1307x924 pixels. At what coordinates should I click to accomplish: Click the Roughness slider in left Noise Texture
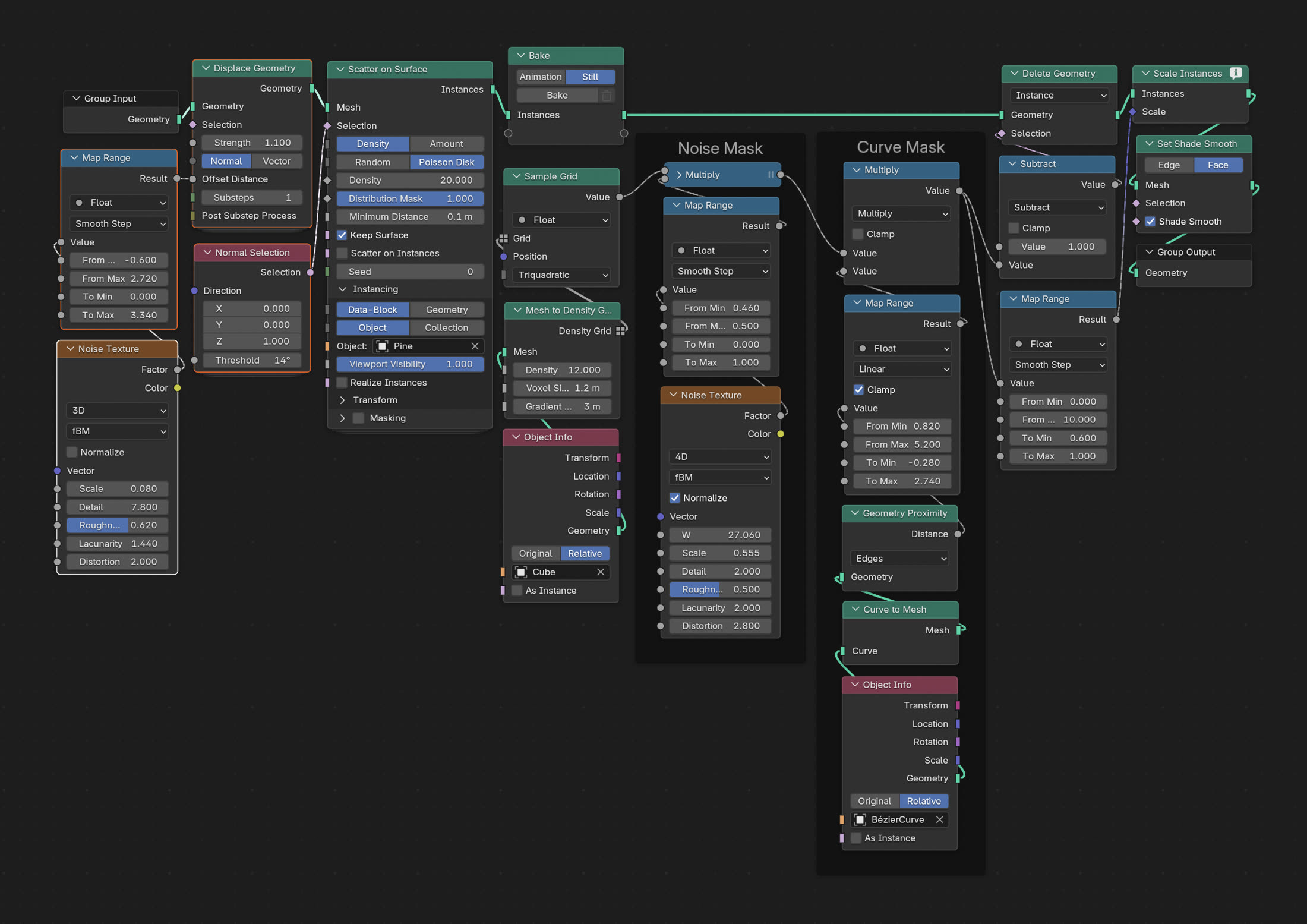coord(117,525)
